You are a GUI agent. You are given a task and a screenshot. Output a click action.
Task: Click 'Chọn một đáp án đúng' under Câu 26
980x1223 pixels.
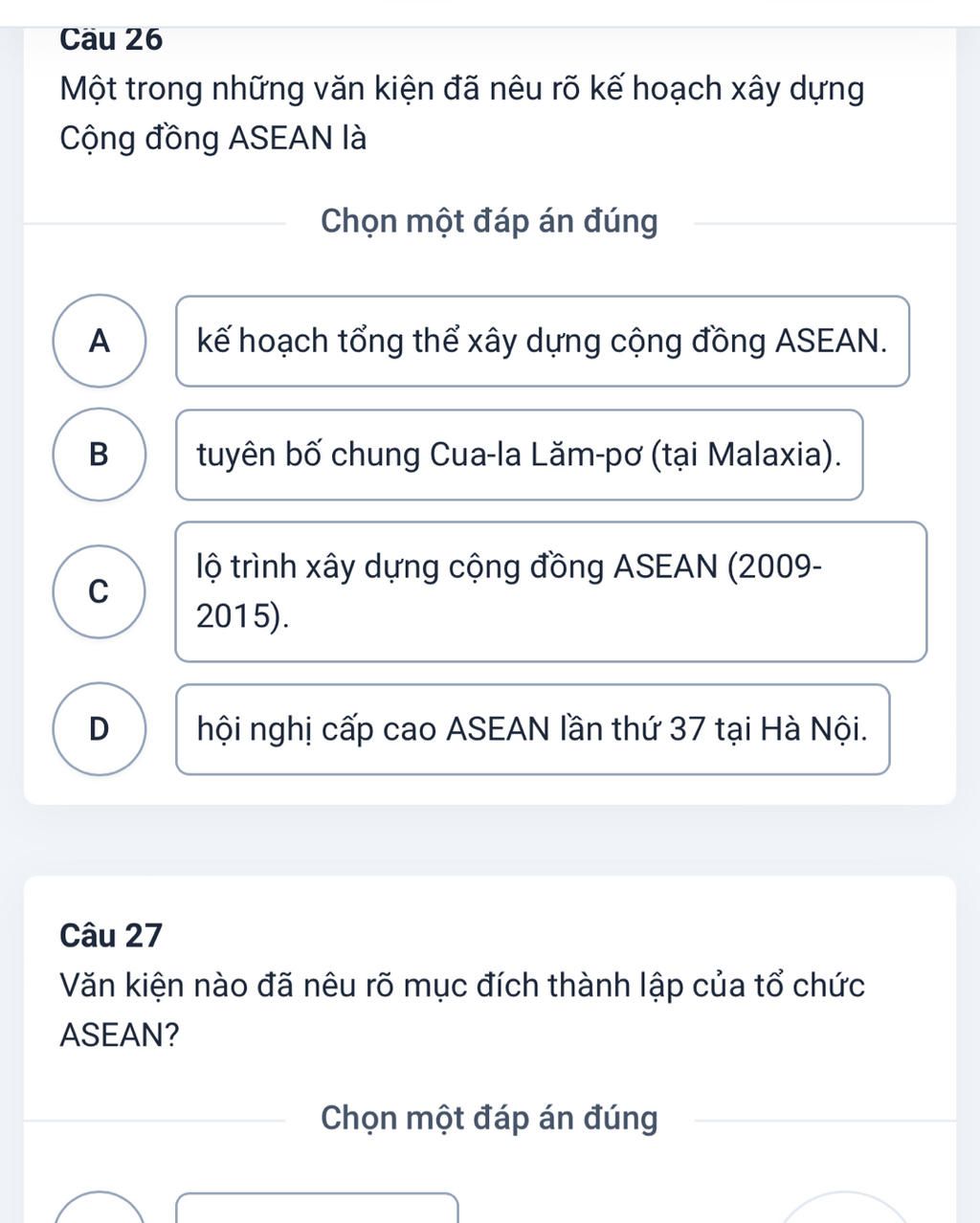click(x=489, y=222)
